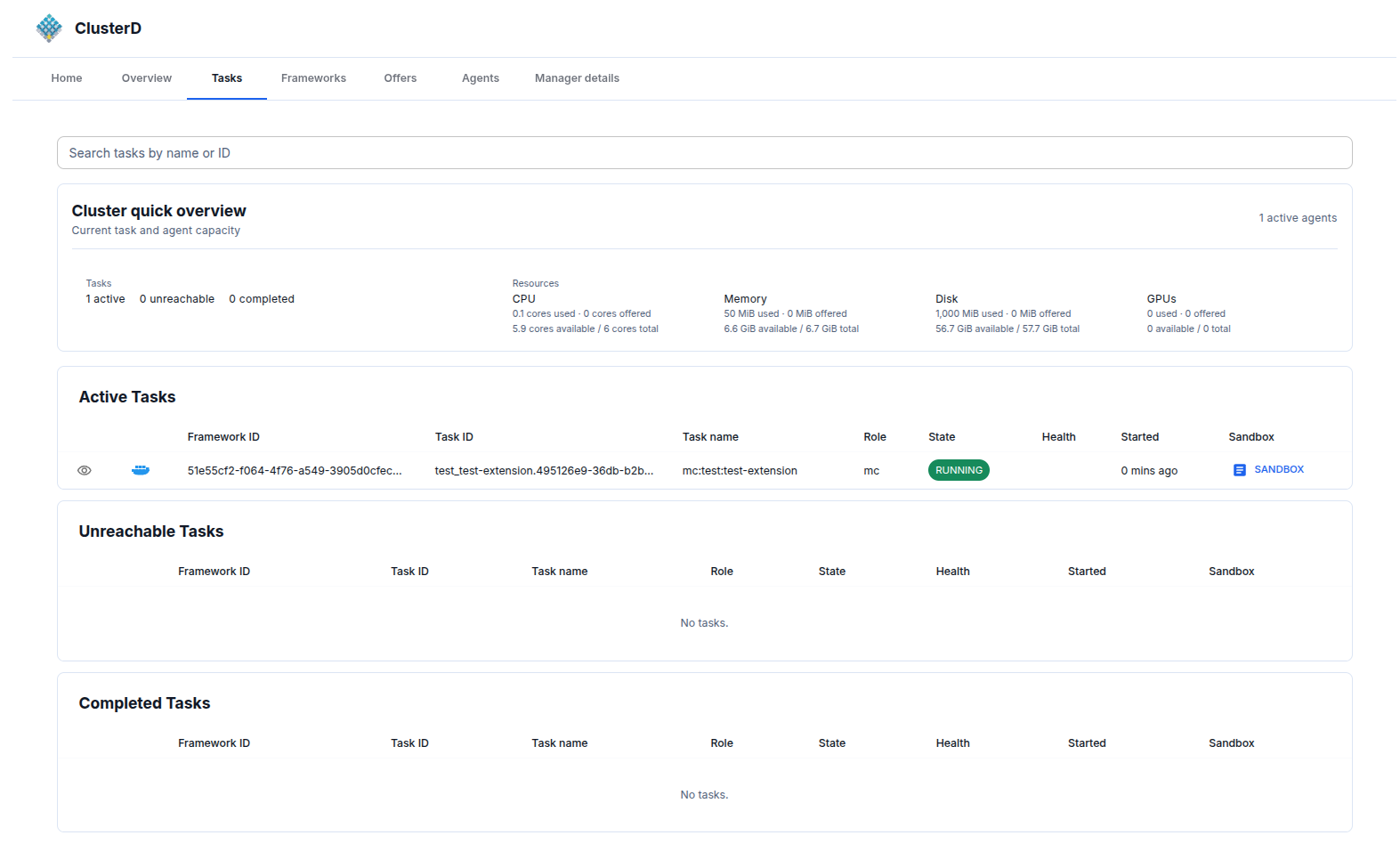Go to the Frameworks tab
The height and width of the screenshot is (860, 1400).
pyautogui.click(x=313, y=78)
